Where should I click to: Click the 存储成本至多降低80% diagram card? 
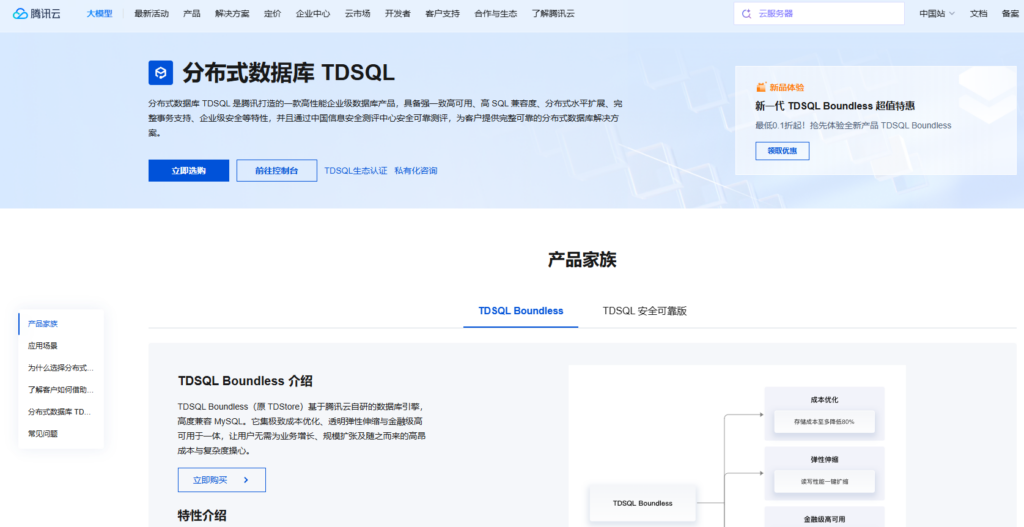tap(824, 422)
